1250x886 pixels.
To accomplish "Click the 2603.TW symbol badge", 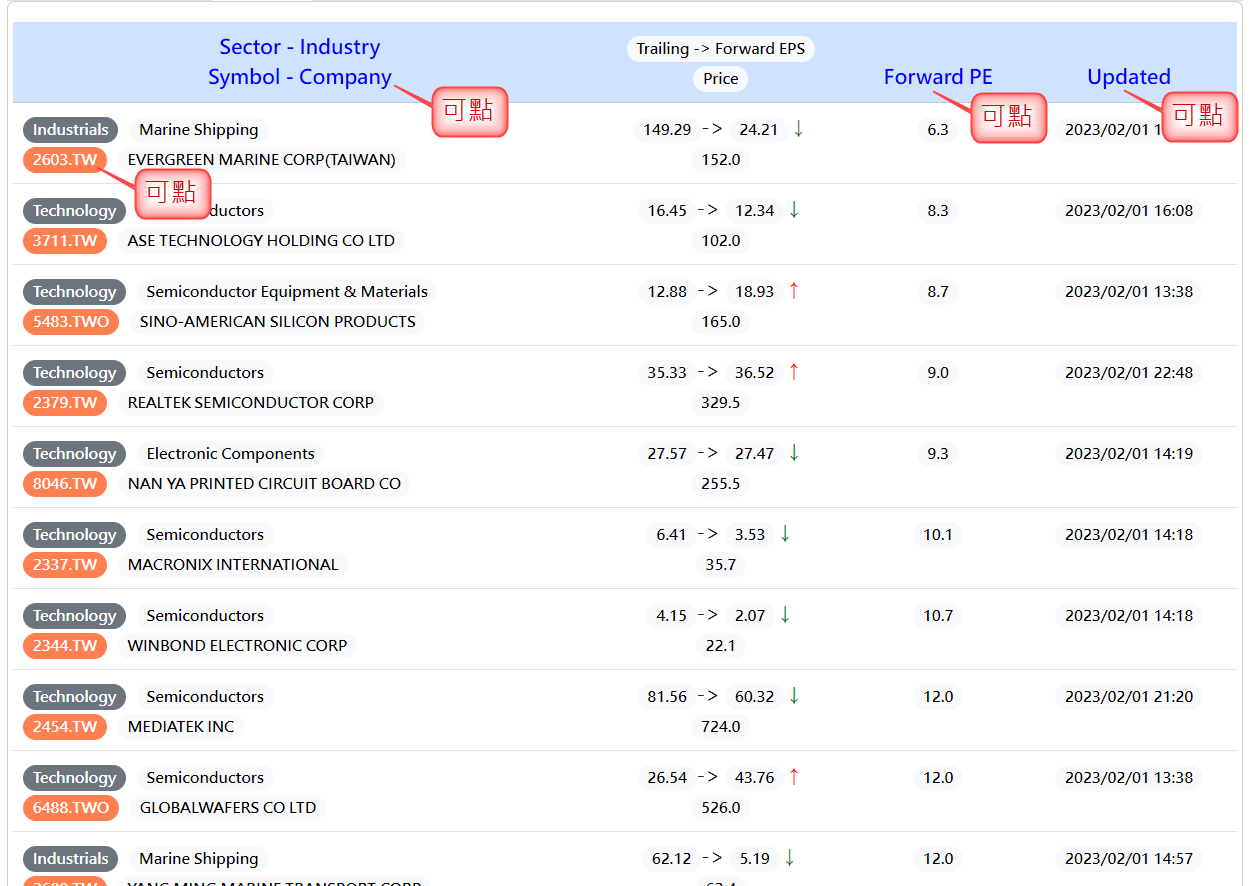I will pyautogui.click(x=64, y=160).
